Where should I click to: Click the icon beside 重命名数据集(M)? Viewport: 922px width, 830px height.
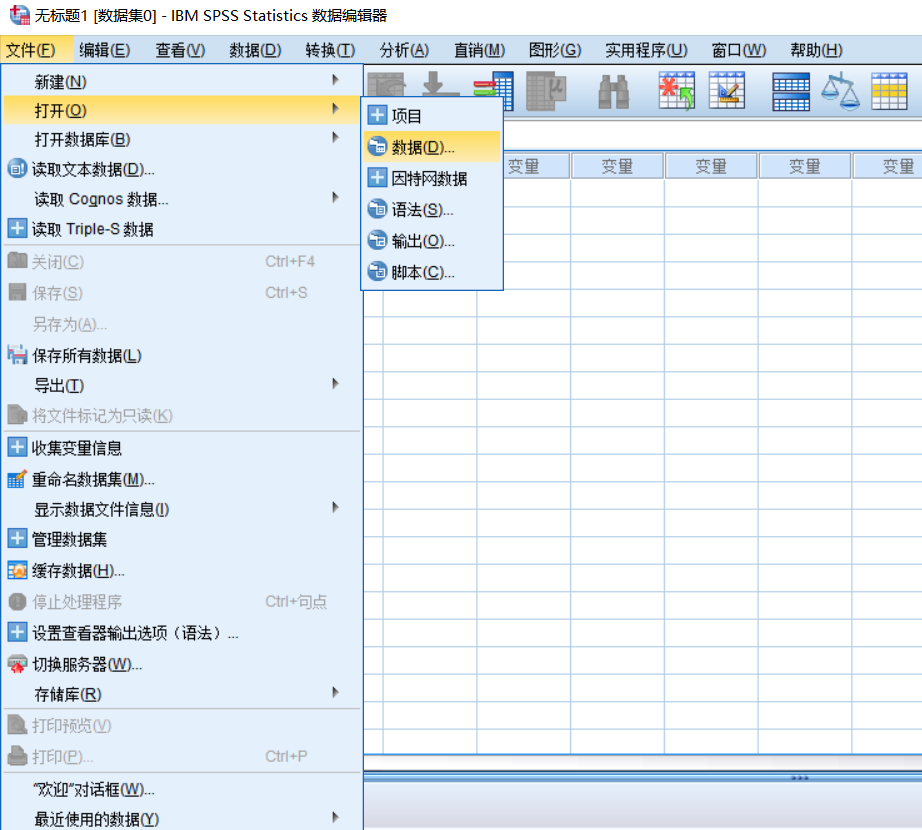[17, 478]
